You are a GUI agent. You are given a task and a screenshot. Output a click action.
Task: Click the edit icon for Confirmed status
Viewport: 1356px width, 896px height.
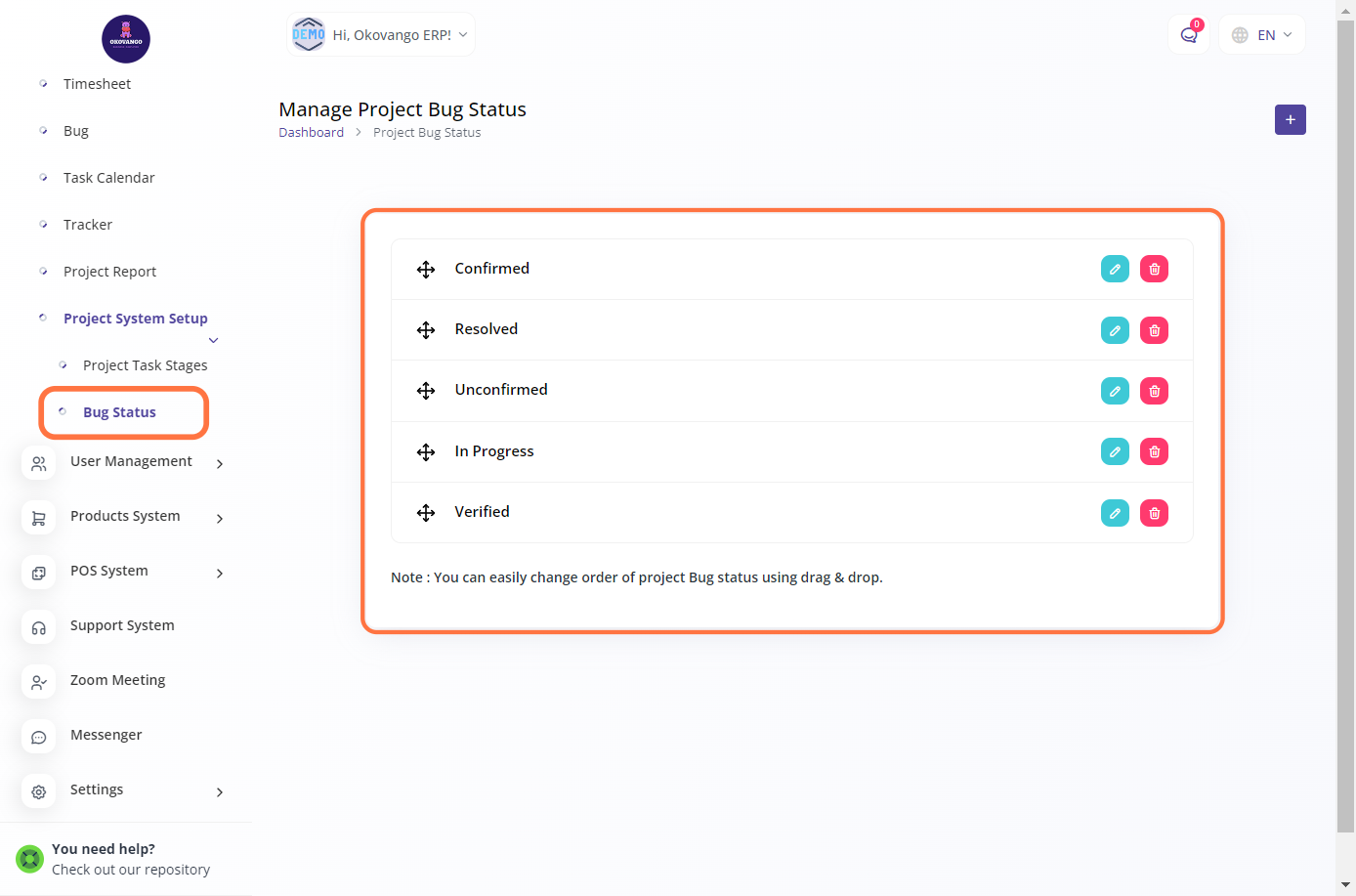[1115, 269]
